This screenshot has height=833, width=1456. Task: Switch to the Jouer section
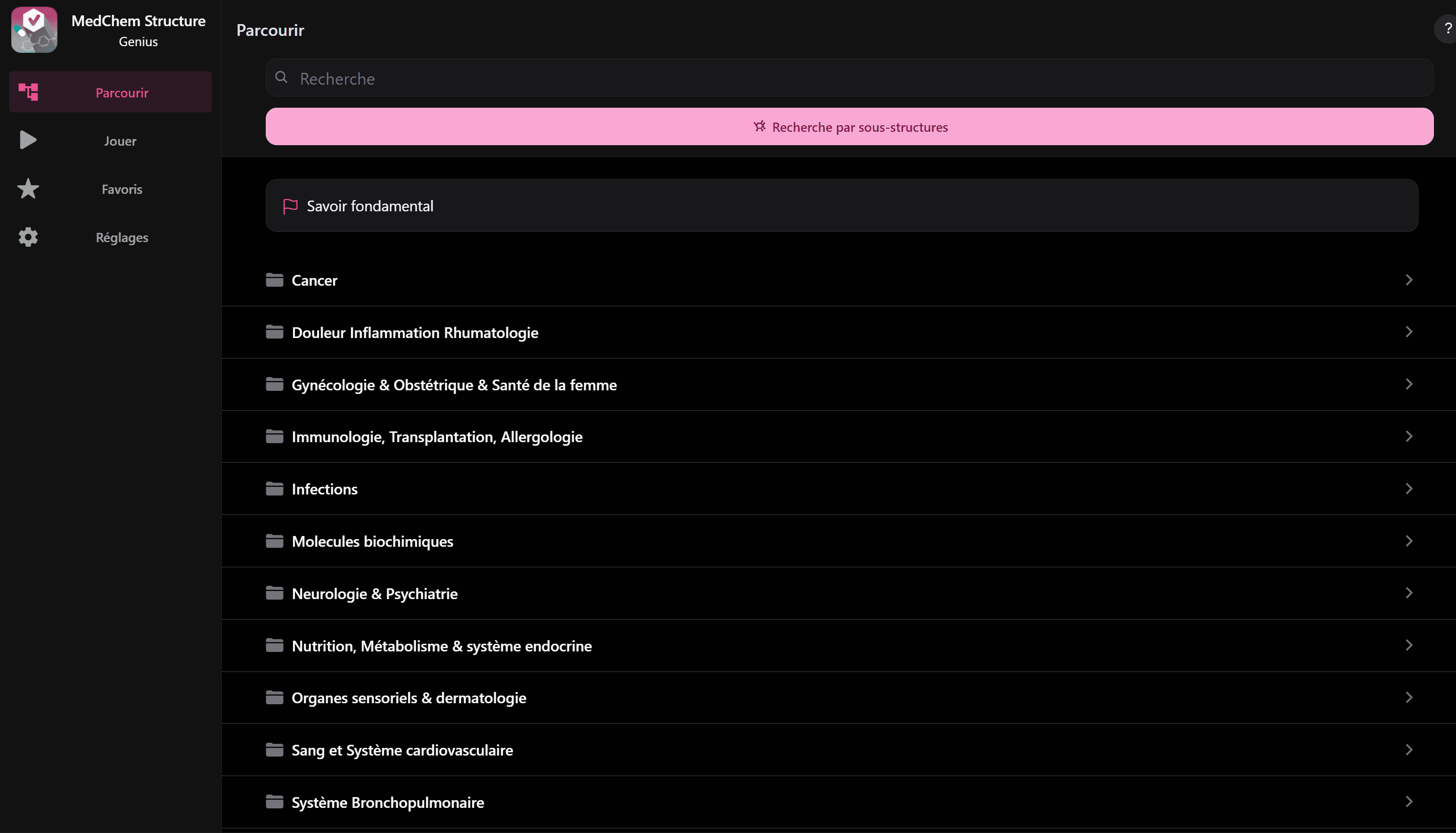click(x=110, y=140)
